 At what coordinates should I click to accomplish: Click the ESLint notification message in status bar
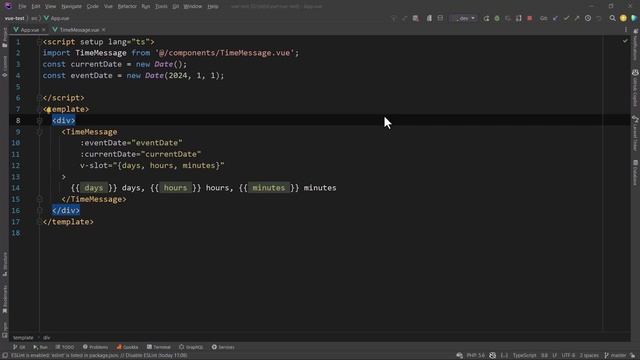99,356
